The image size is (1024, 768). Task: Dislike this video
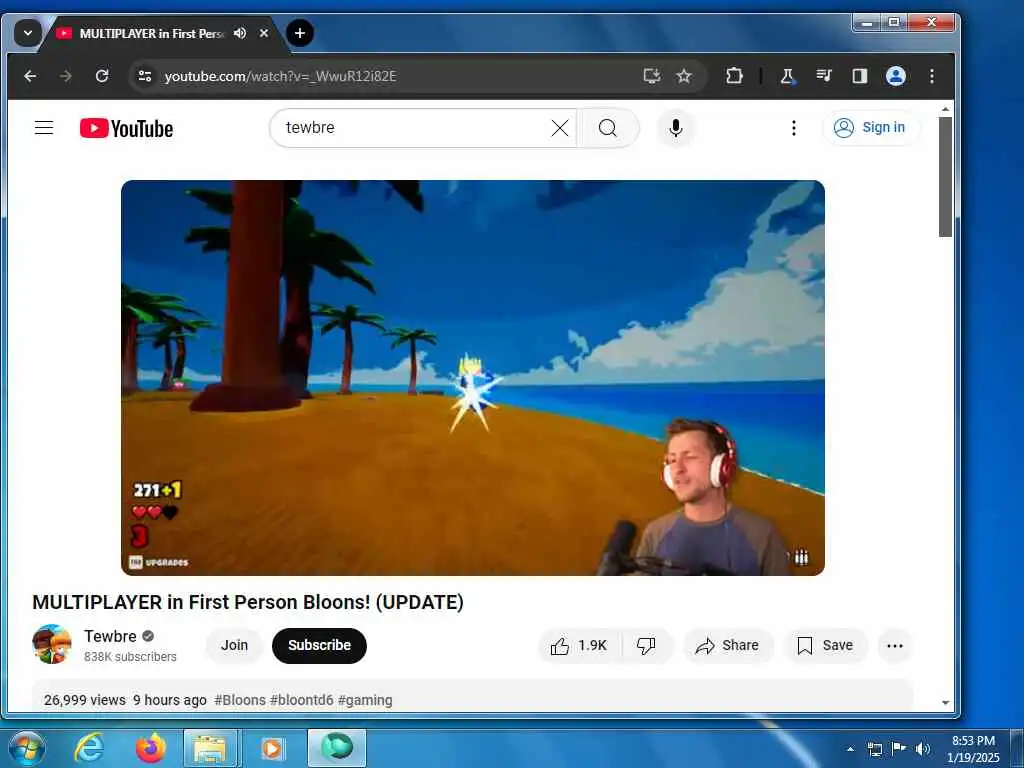coord(646,646)
